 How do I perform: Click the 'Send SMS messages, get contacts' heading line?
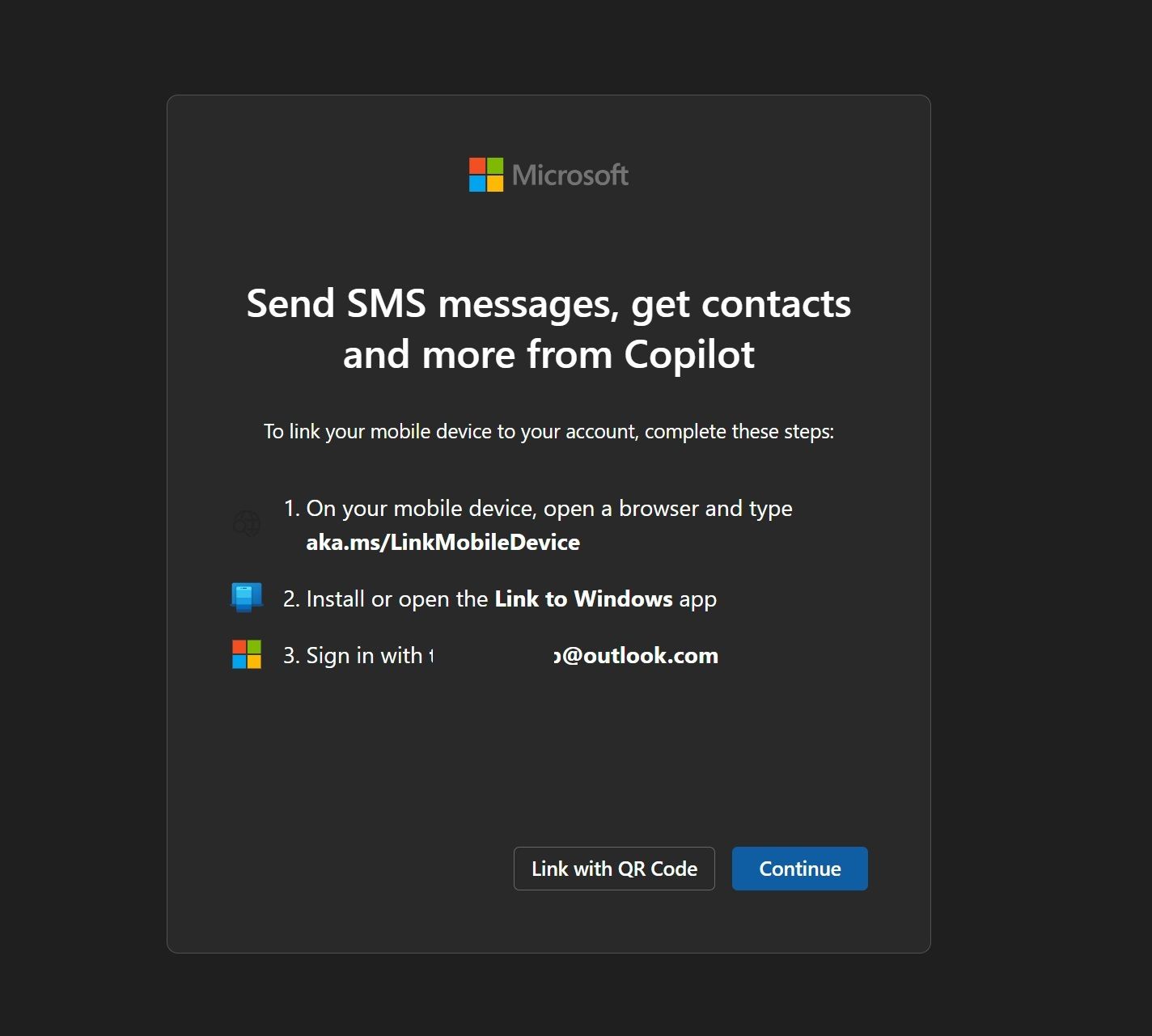tap(548, 304)
